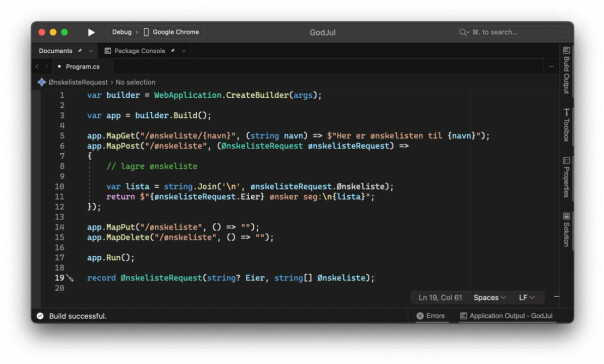This screenshot has height=364, width=604.
Task: Click the Ln 19, Col 61 position indicator
Action: [x=440, y=297]
